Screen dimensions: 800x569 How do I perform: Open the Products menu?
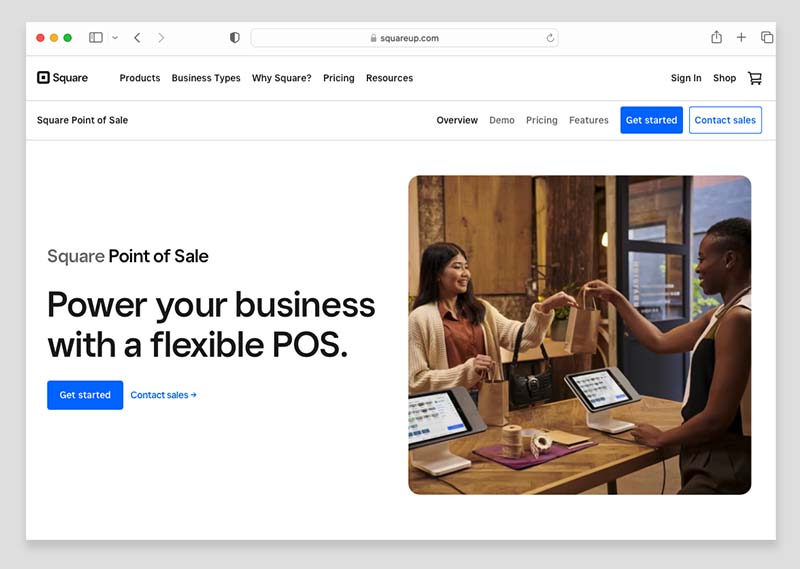tap(140, 78)
